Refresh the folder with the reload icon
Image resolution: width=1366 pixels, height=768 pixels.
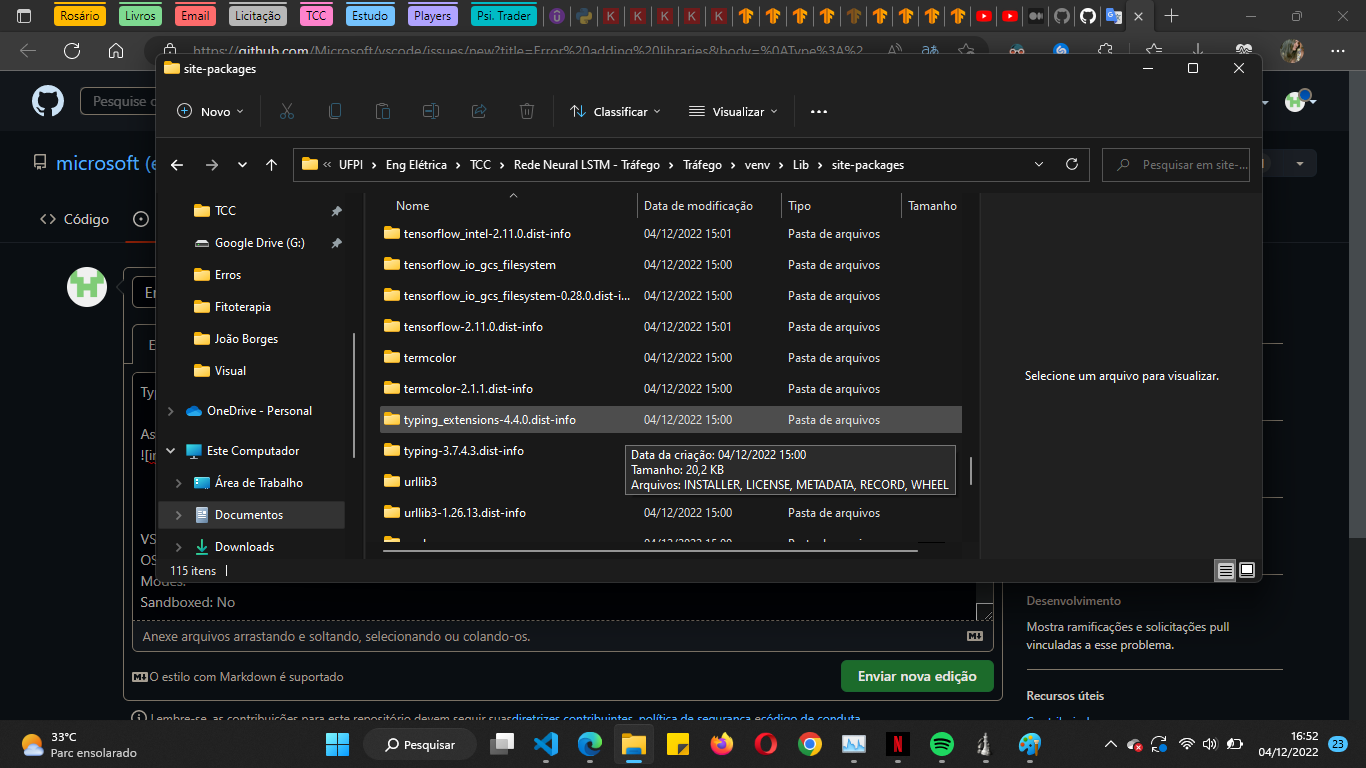(x=1070, y=164)
